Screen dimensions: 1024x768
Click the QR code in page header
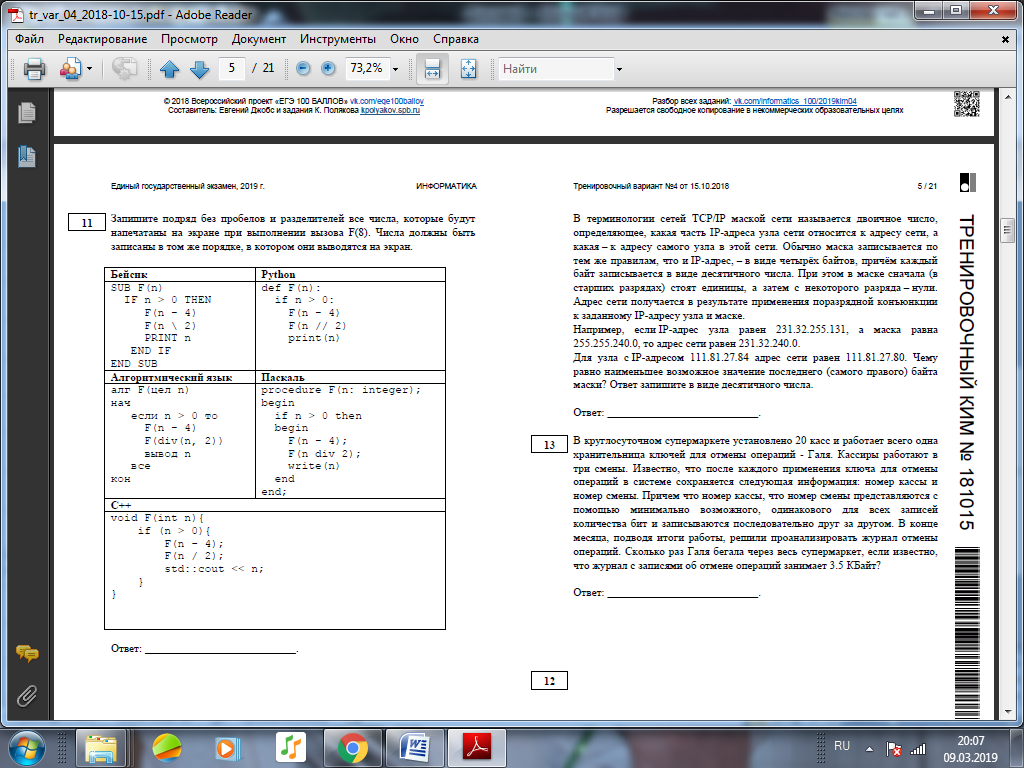coord(967,104)
